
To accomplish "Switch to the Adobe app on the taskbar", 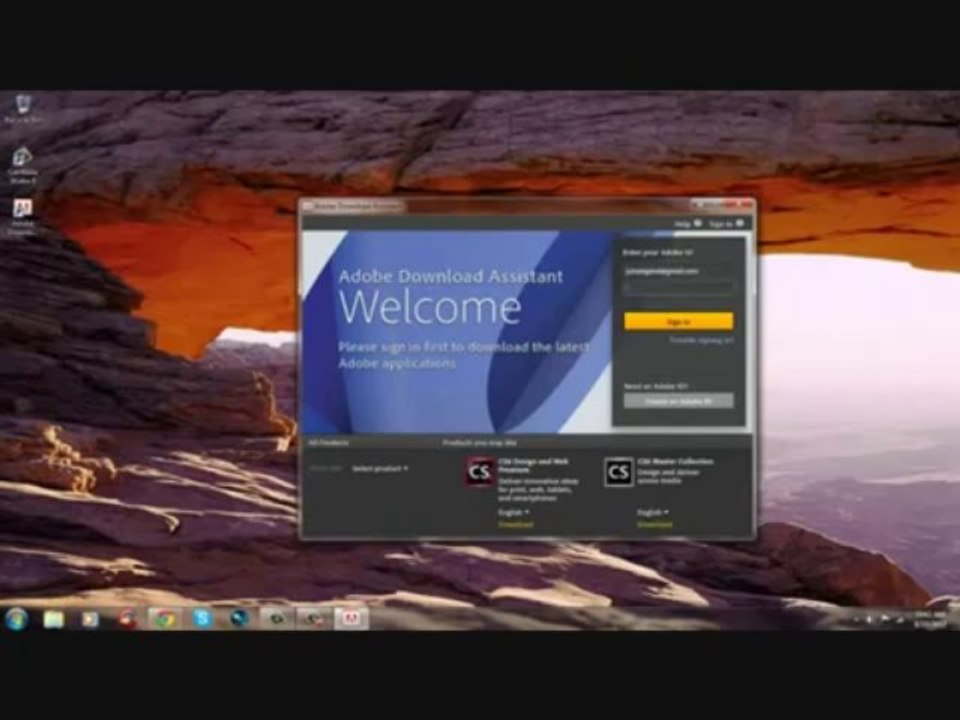I will click(351, 619).
